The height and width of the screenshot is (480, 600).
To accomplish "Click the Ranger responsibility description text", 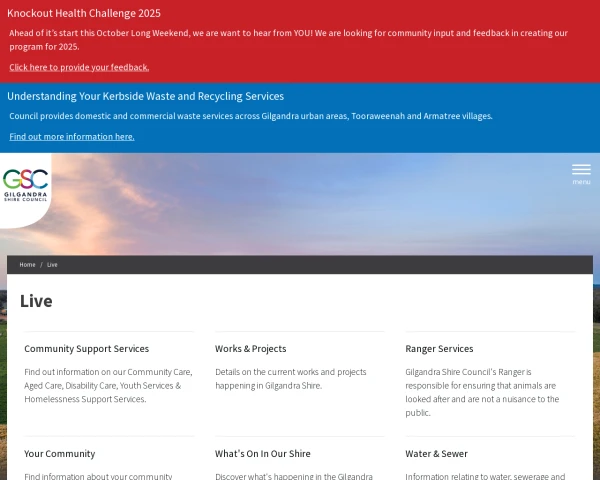I will [x=482, y=391].
